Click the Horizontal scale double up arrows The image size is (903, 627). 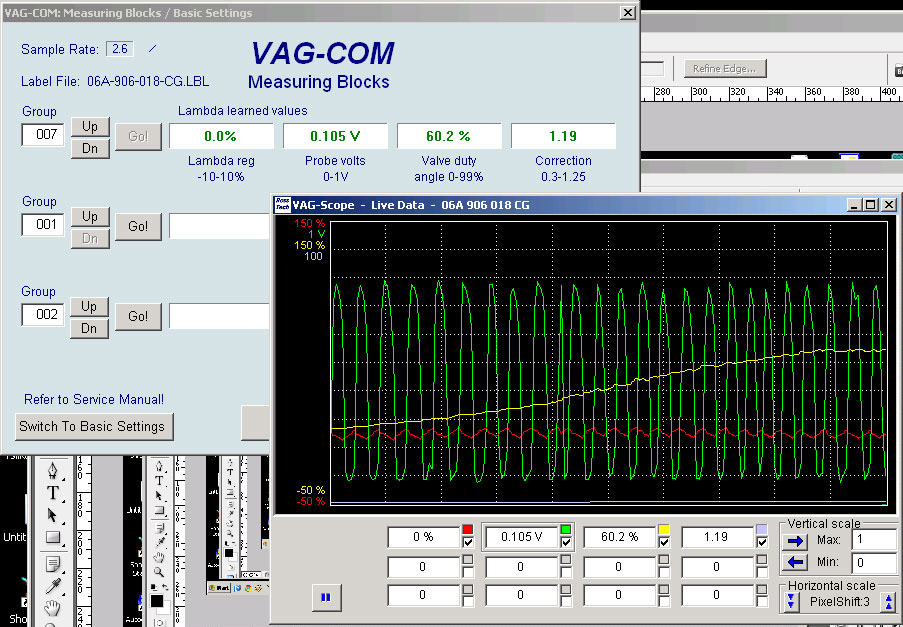[x=889, y=602]
